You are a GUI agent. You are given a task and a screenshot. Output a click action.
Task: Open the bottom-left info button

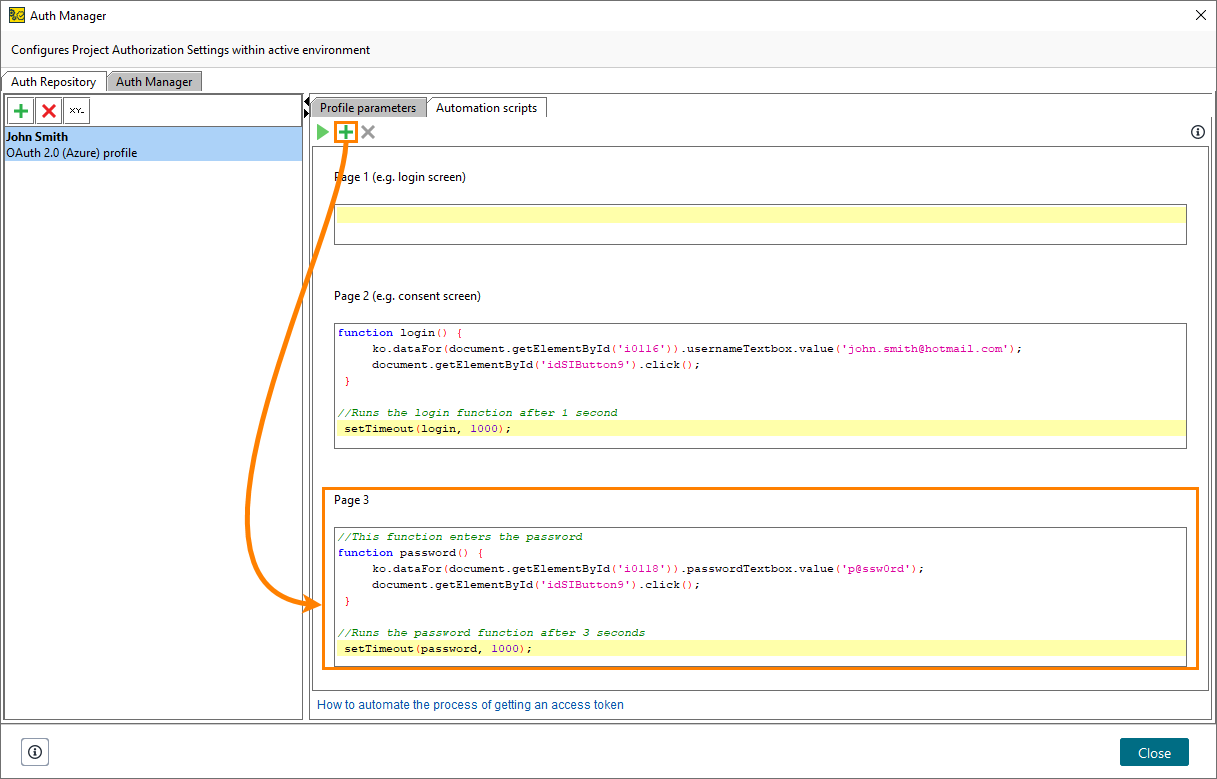point(35,751)
